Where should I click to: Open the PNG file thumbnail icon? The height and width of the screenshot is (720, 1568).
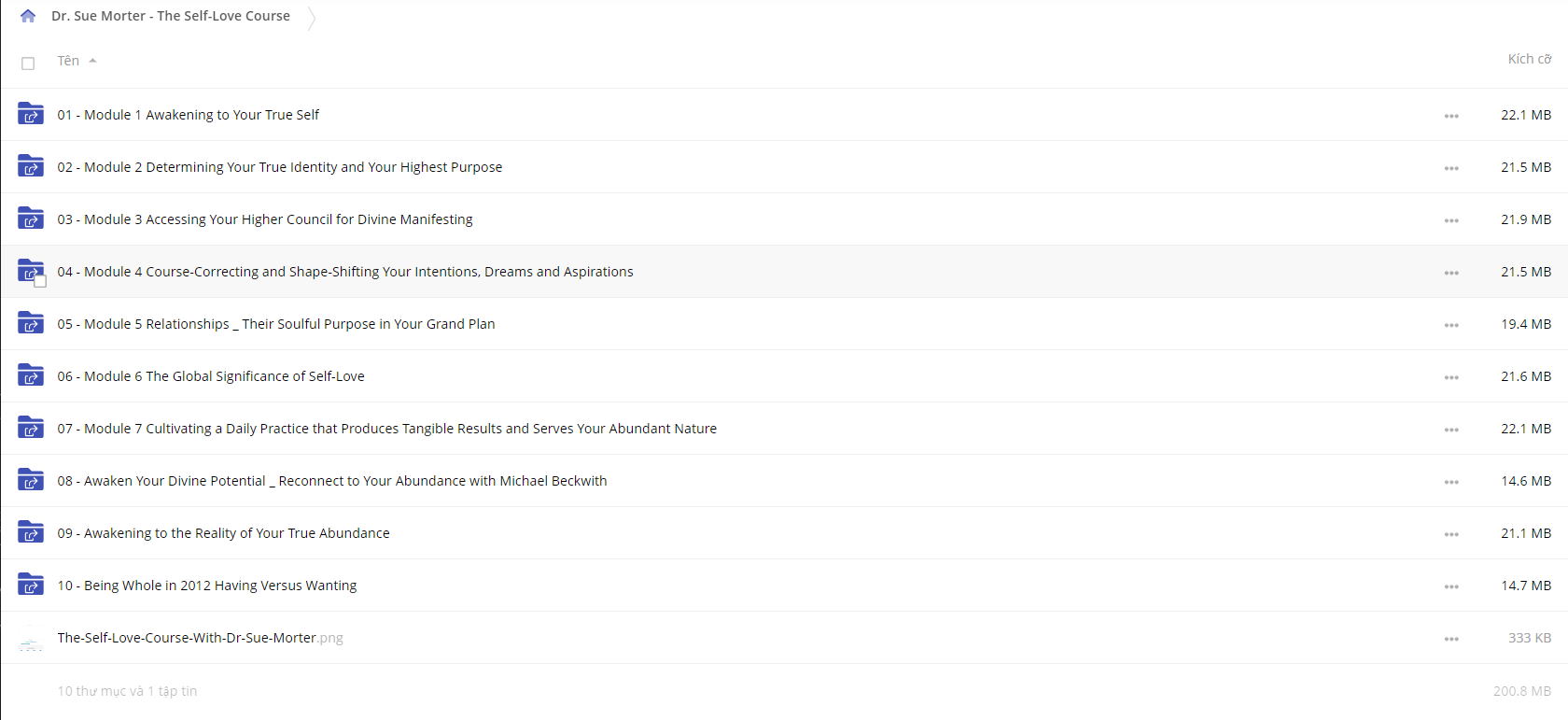click(x=31, y=639)
